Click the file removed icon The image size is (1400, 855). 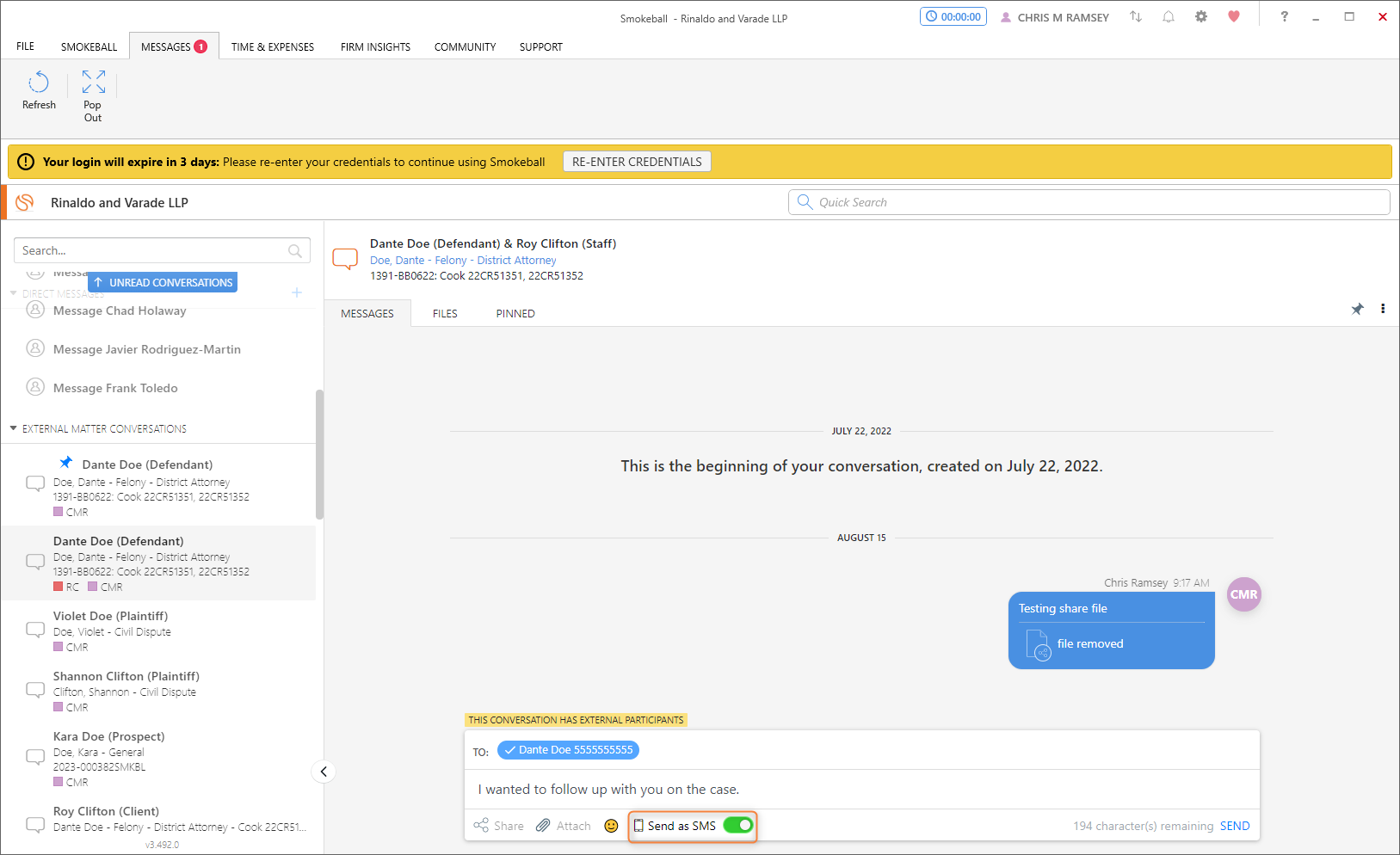click(1039, 645)
